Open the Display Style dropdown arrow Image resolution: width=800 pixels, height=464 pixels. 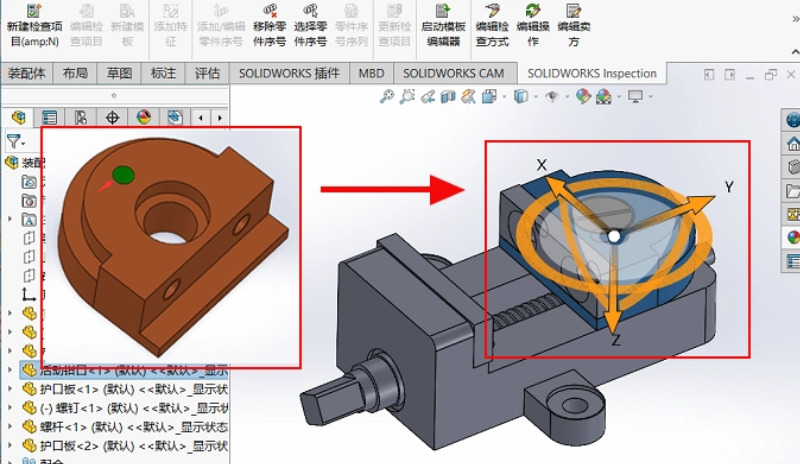536,96
